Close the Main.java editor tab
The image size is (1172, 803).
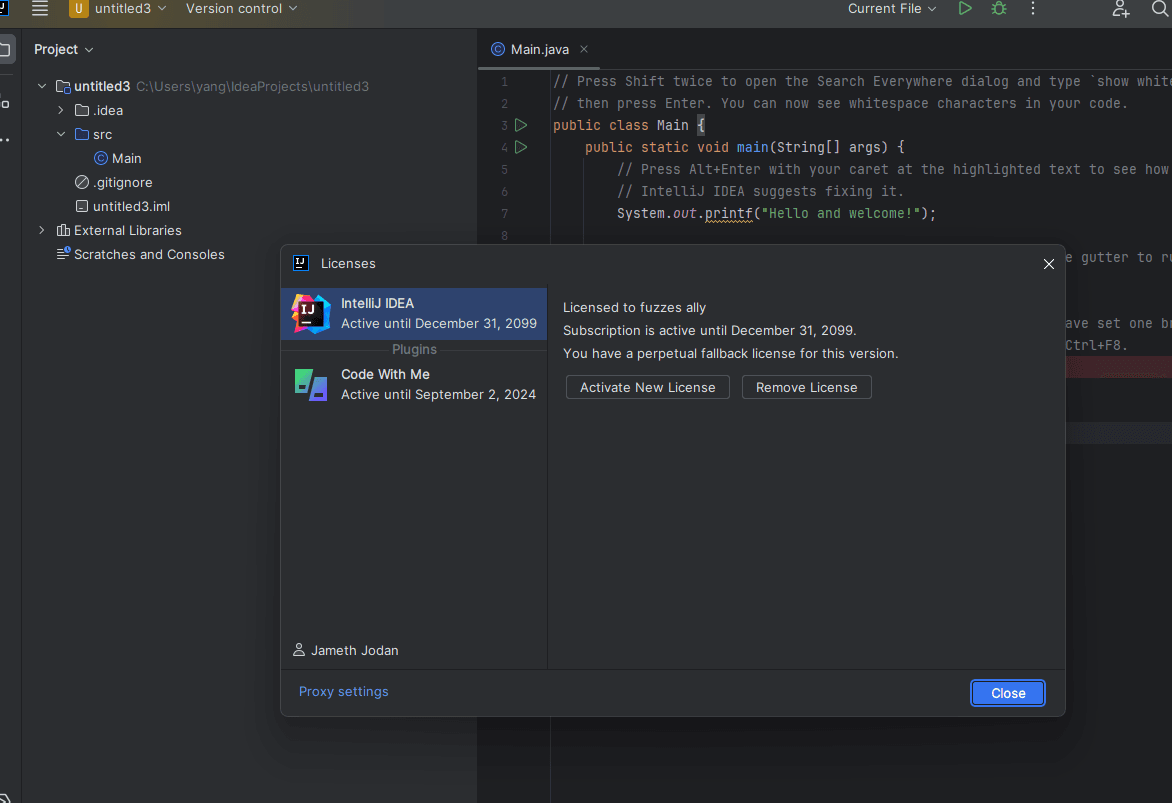click(584, 49)
